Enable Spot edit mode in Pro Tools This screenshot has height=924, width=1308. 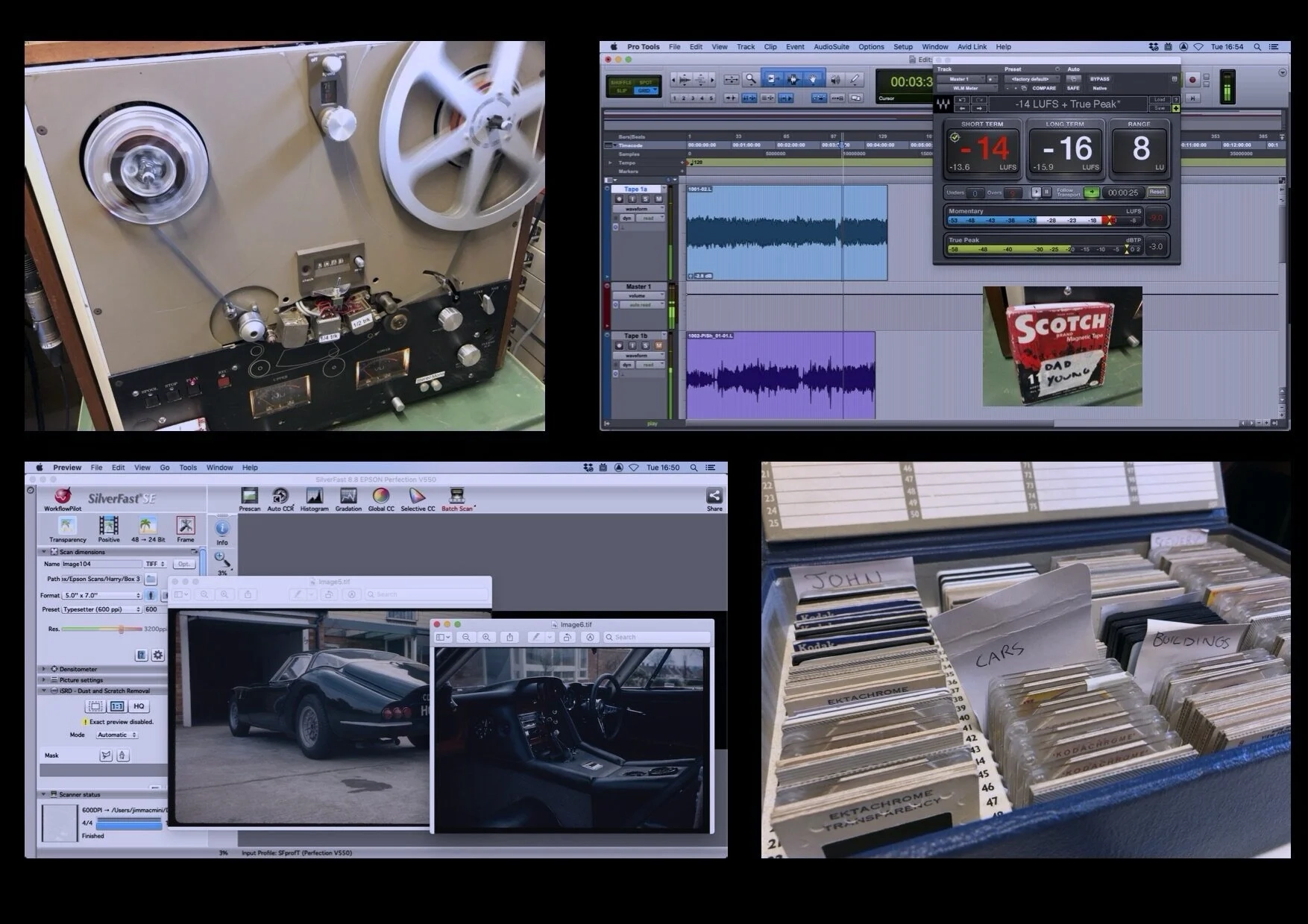click(x=645, y=83)
